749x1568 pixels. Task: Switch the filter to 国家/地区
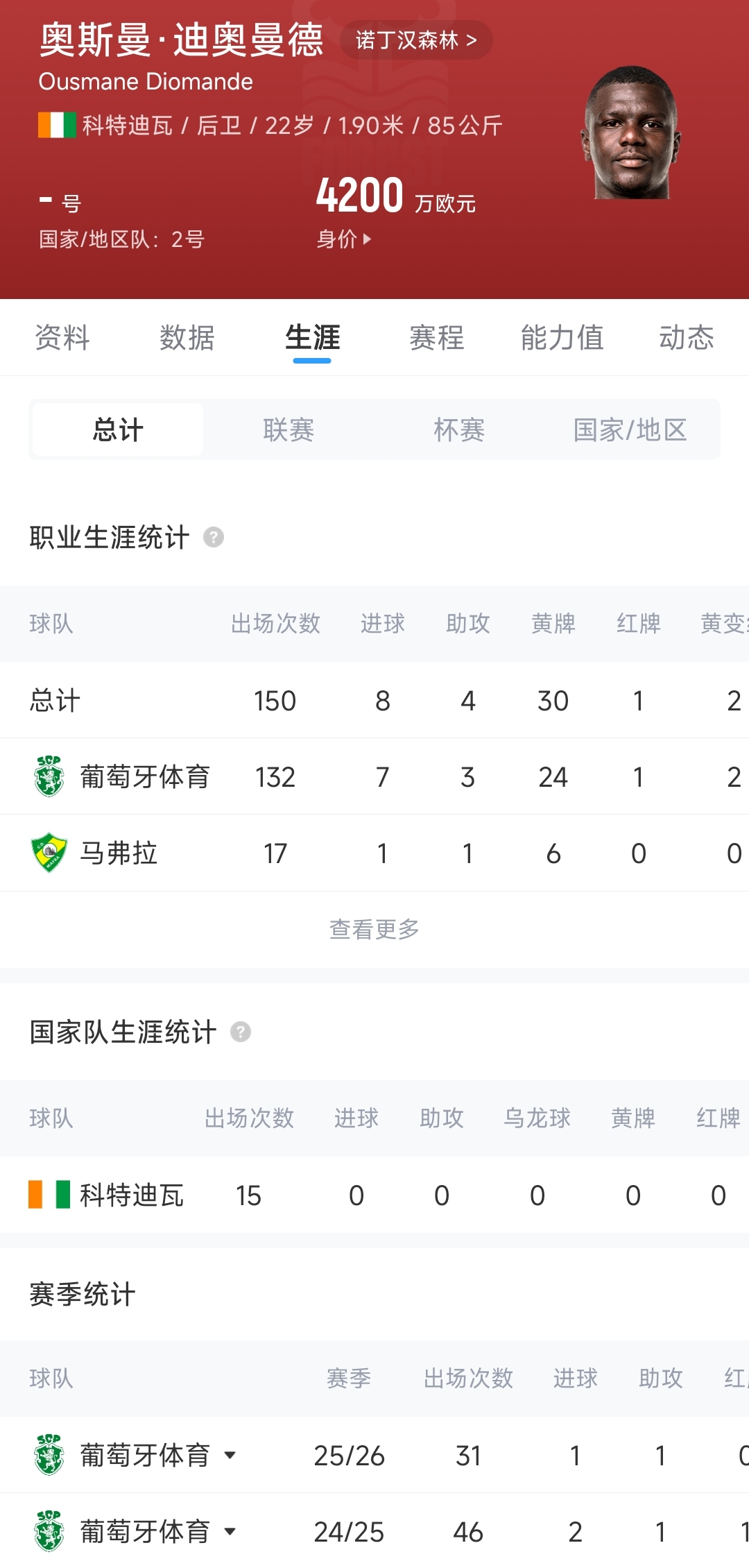(630, 429)
